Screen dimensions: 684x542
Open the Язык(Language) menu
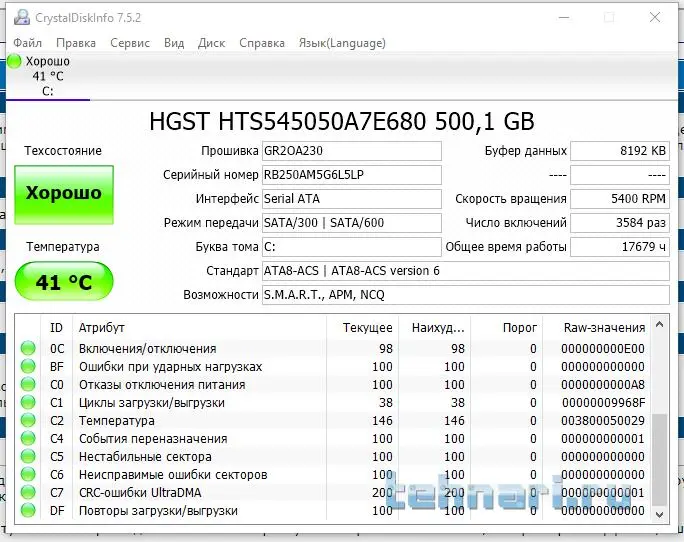[342, 43]
